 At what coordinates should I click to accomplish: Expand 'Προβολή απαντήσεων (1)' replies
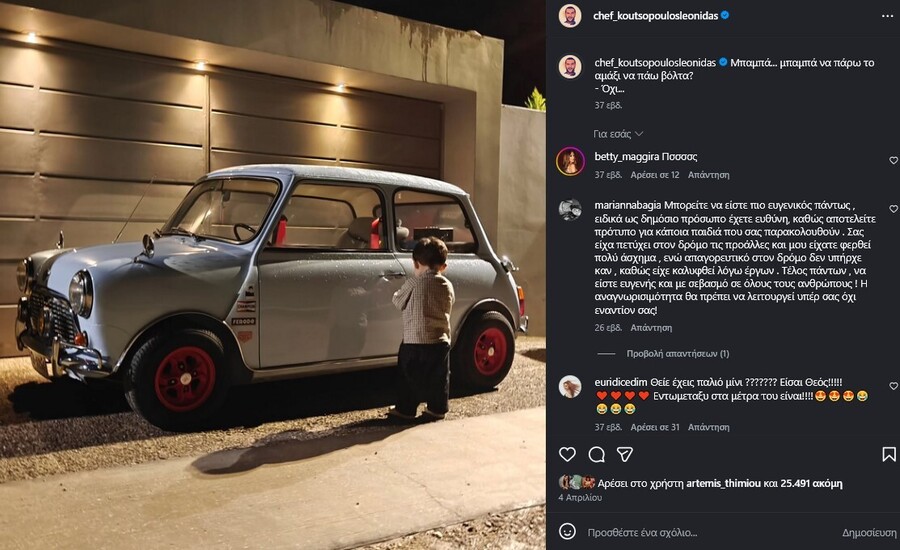677,354
